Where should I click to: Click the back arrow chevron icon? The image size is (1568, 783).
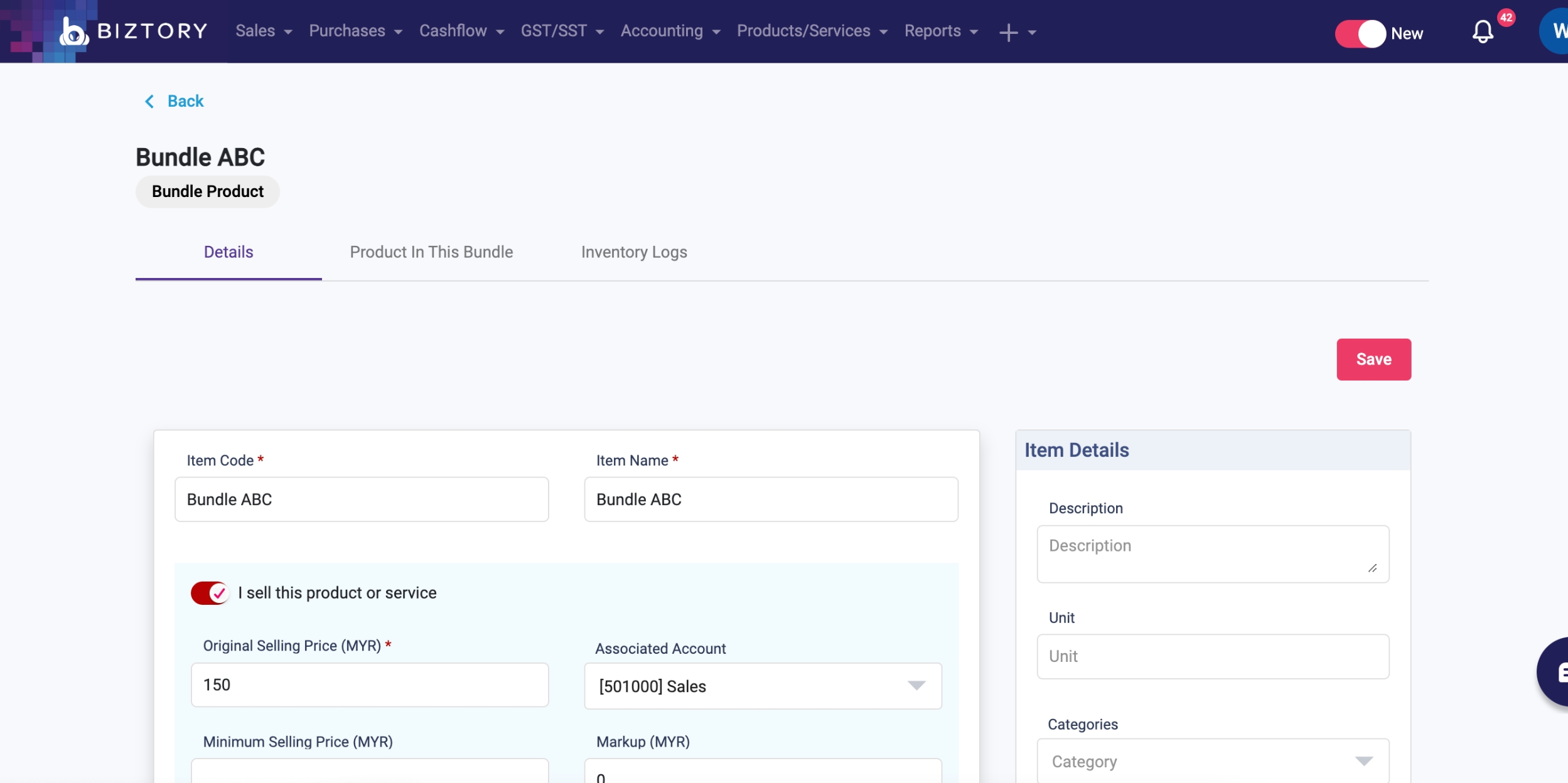[x=149, y=101]
